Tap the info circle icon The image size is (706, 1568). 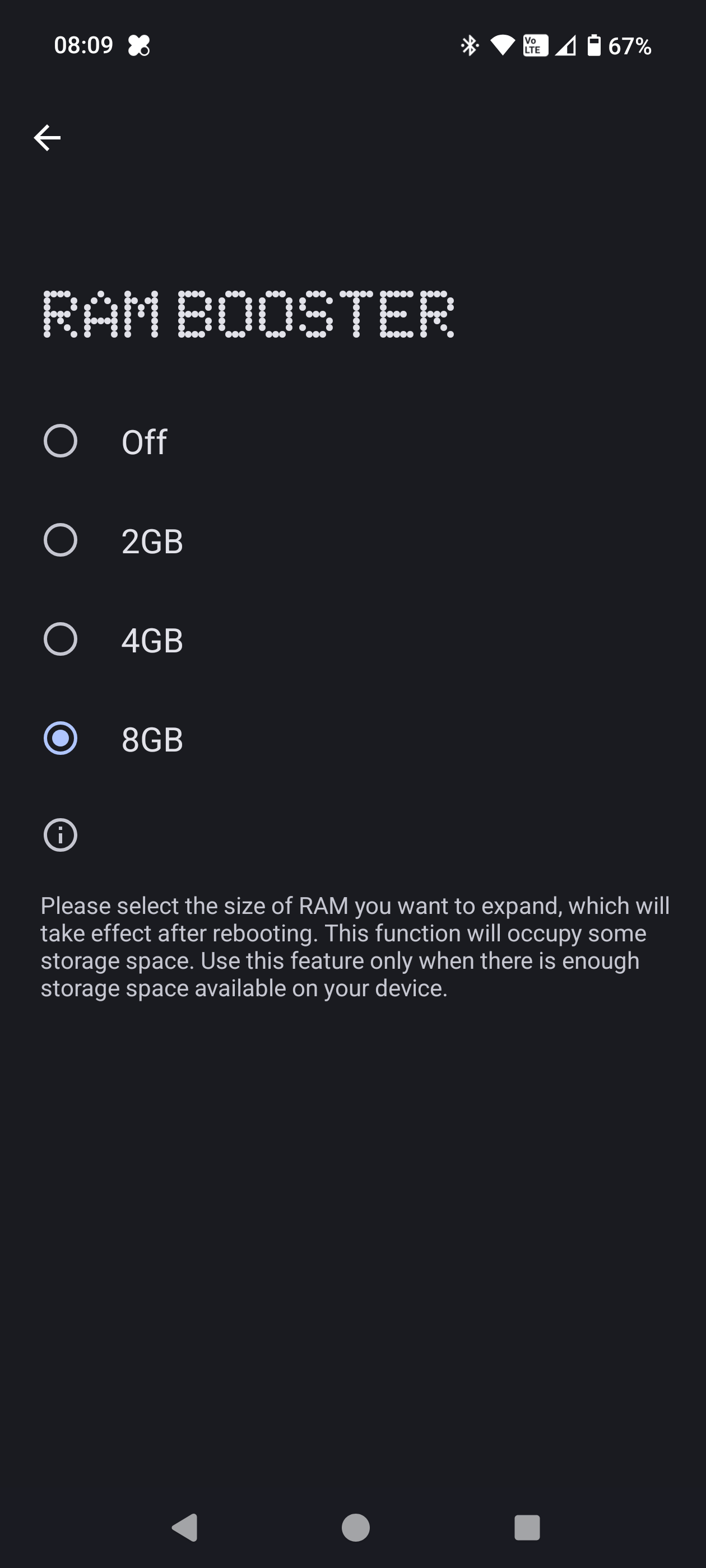click(x=61, y=835)
